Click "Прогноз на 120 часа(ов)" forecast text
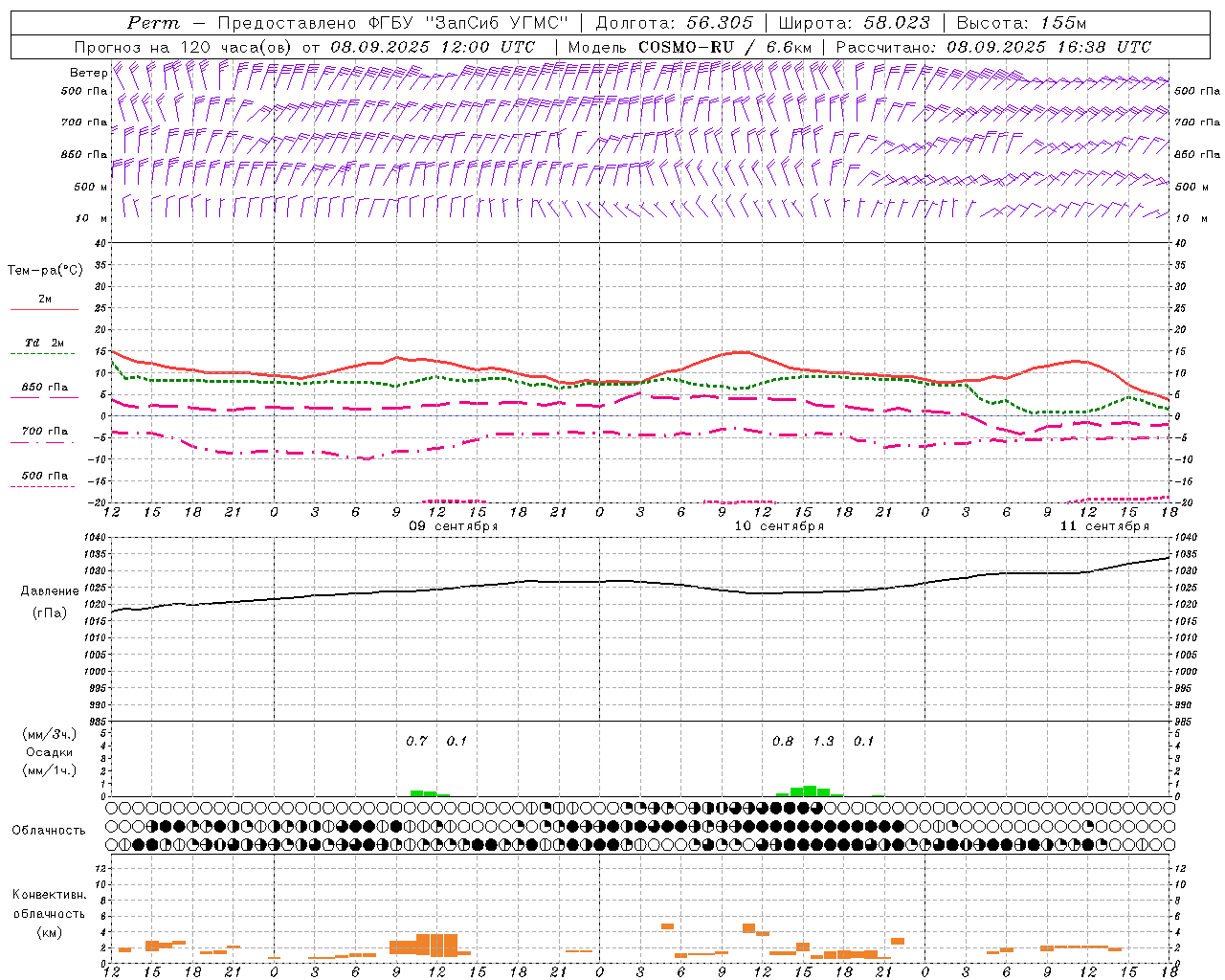1225x980 pixels. click(x=184, y=47)
